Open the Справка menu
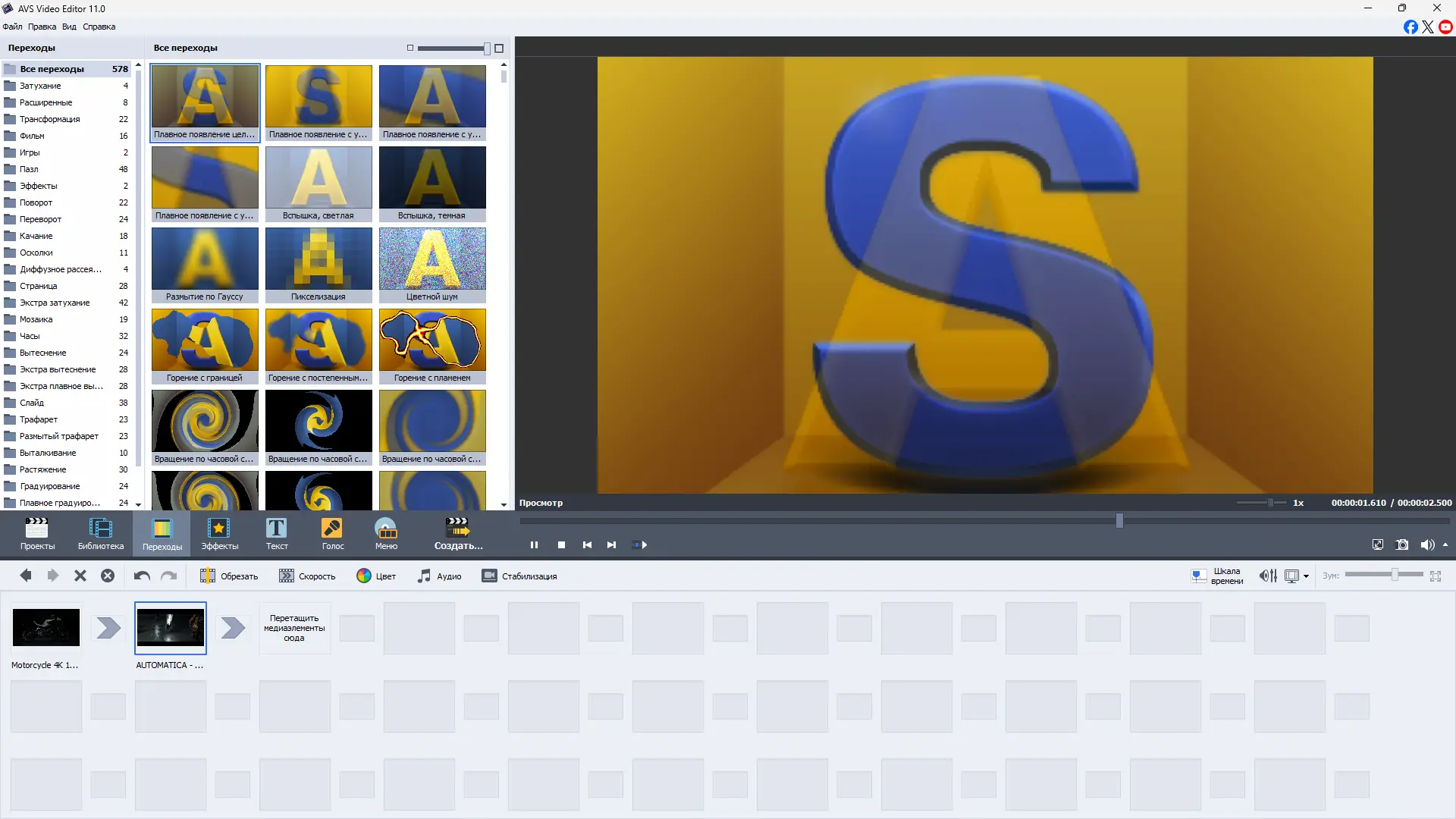This screenshot has width=1456, height=819. coord(99,27)
